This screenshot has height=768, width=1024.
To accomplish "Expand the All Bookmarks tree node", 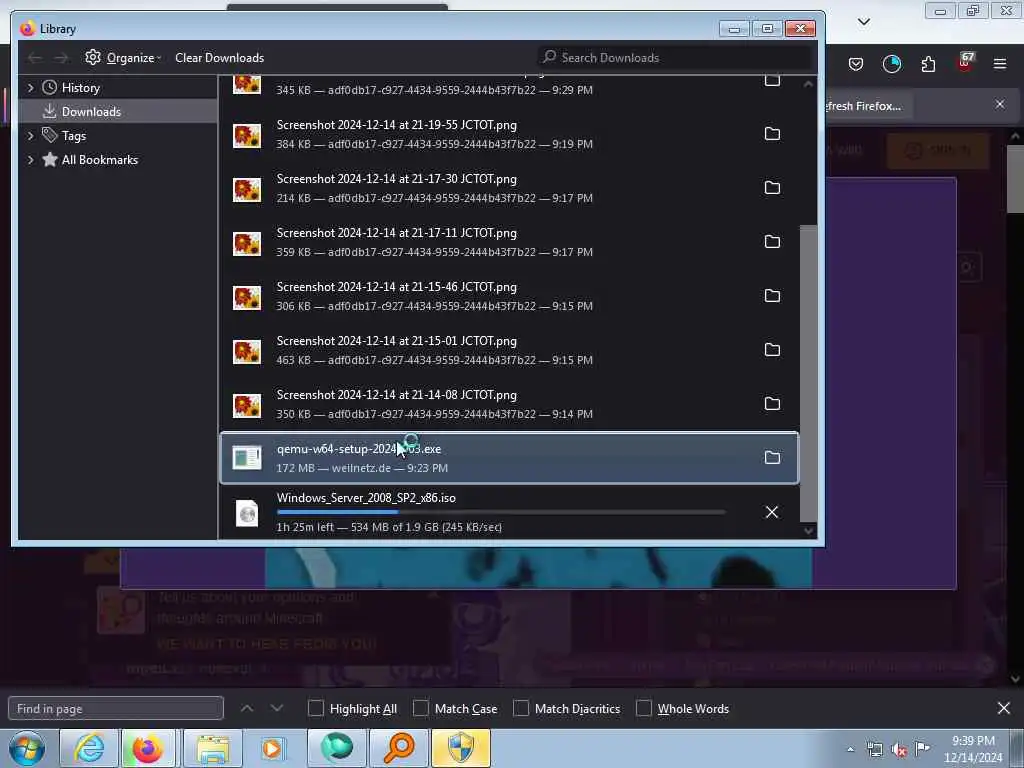I will 30,160.
